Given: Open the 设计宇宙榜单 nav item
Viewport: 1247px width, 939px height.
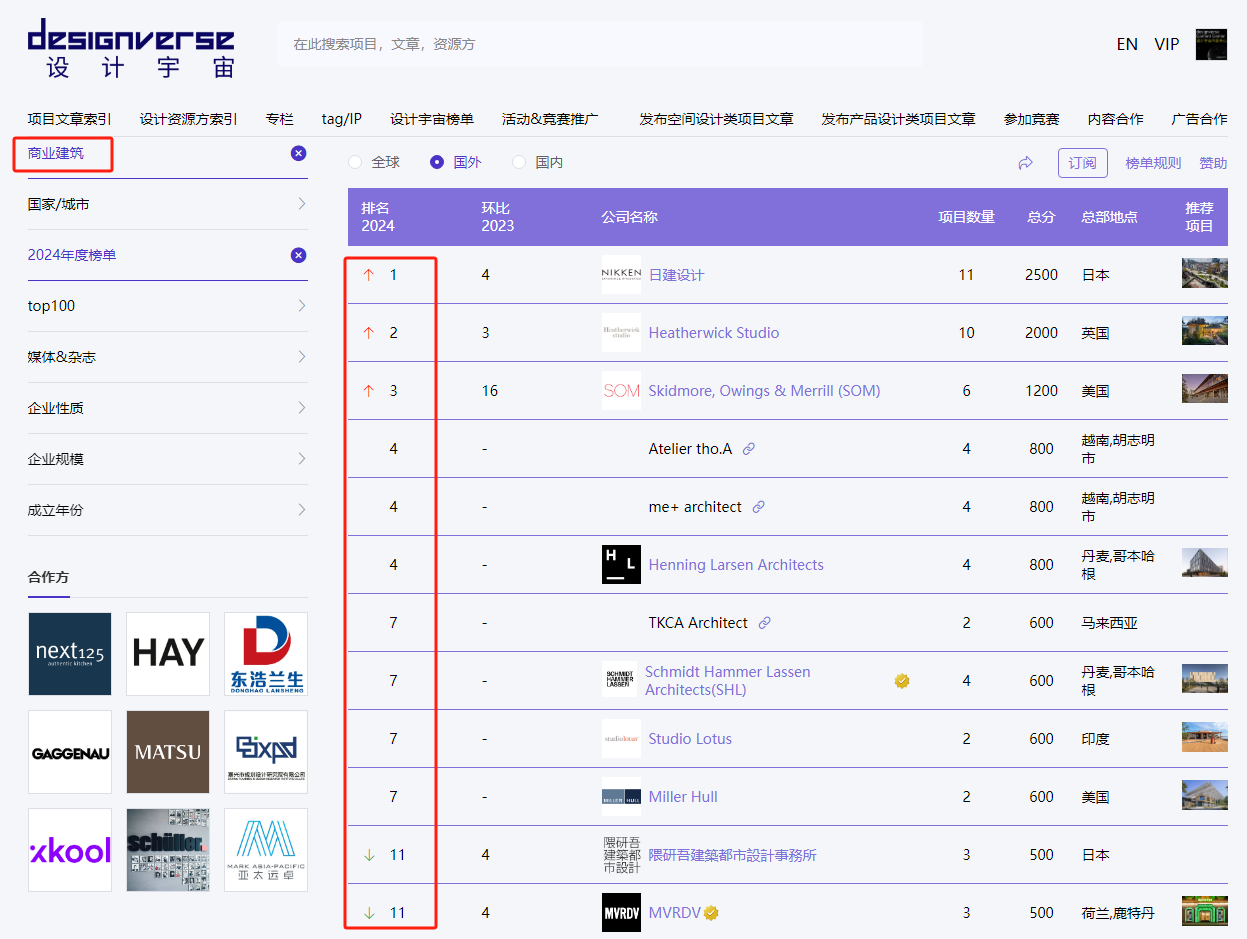Looking at the screenshot, I should pyautogui.click(x=432, y=119).
